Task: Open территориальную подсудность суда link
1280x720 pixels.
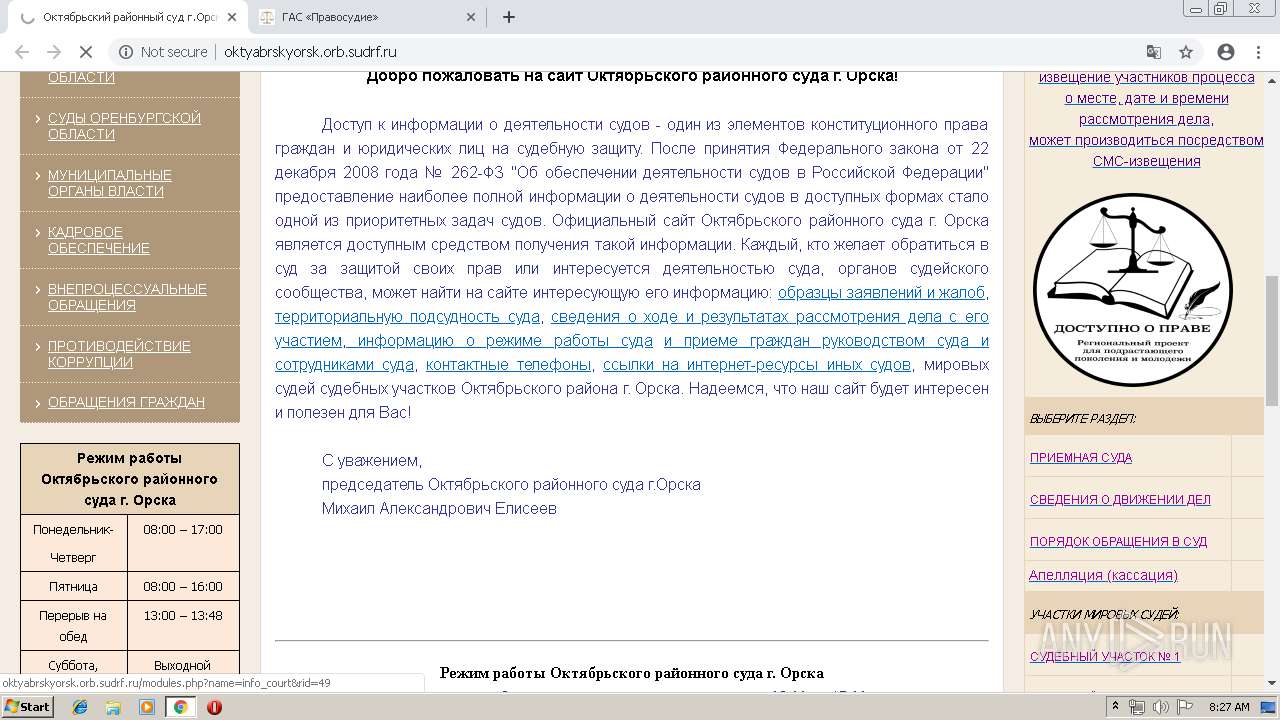Action: click(407, 316)
